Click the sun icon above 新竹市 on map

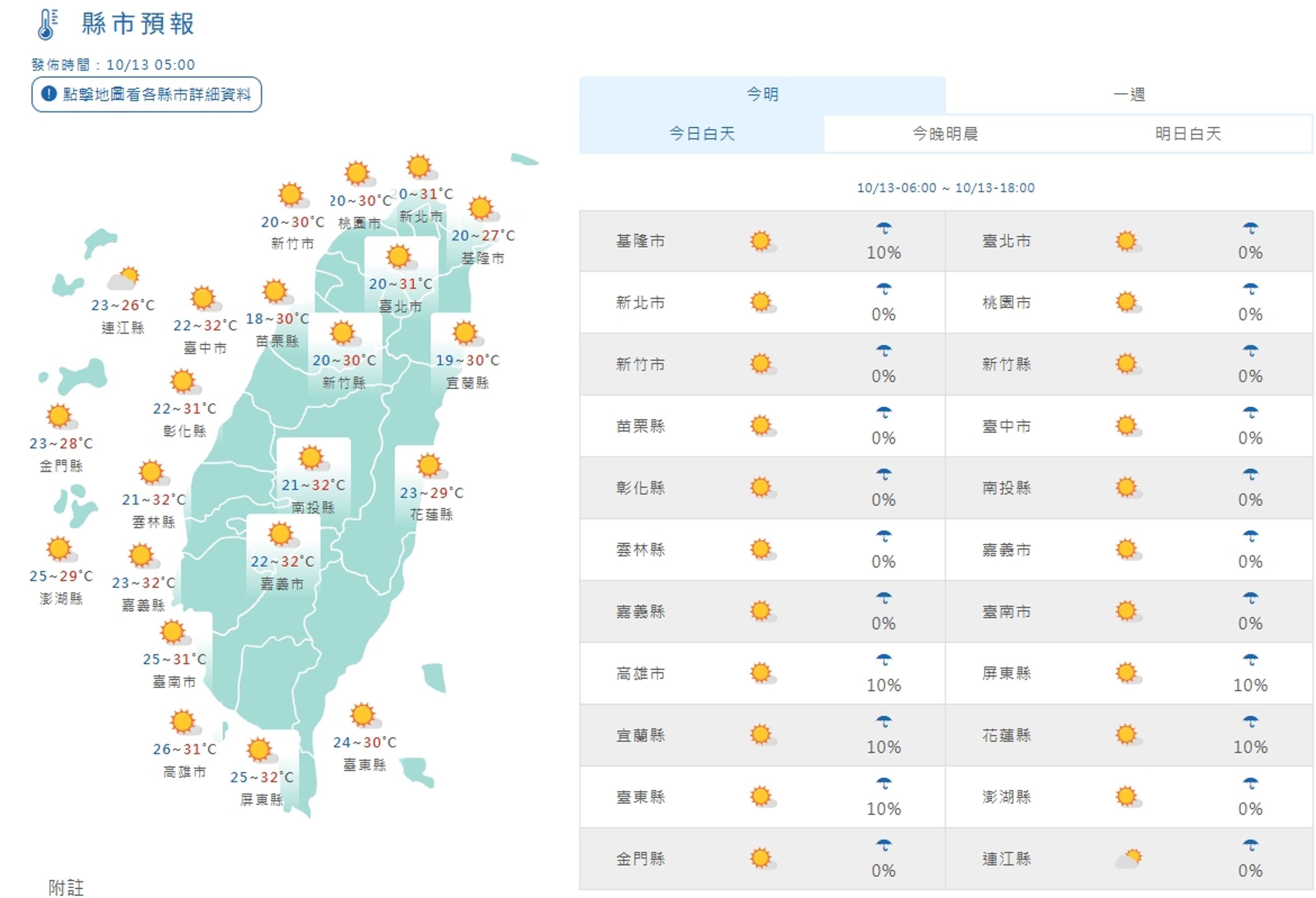(x=293, y=195)
